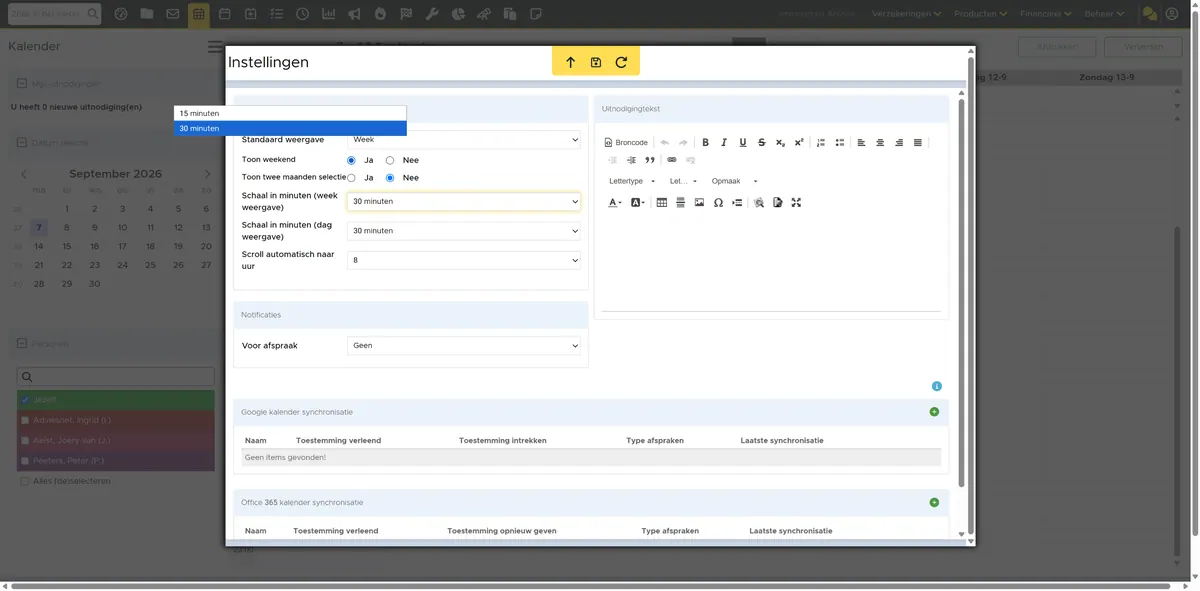Insert a bulleted list in the editor
Viewport: 1200px width, 591px height.
pyautogui.click(x=840, y=143)
